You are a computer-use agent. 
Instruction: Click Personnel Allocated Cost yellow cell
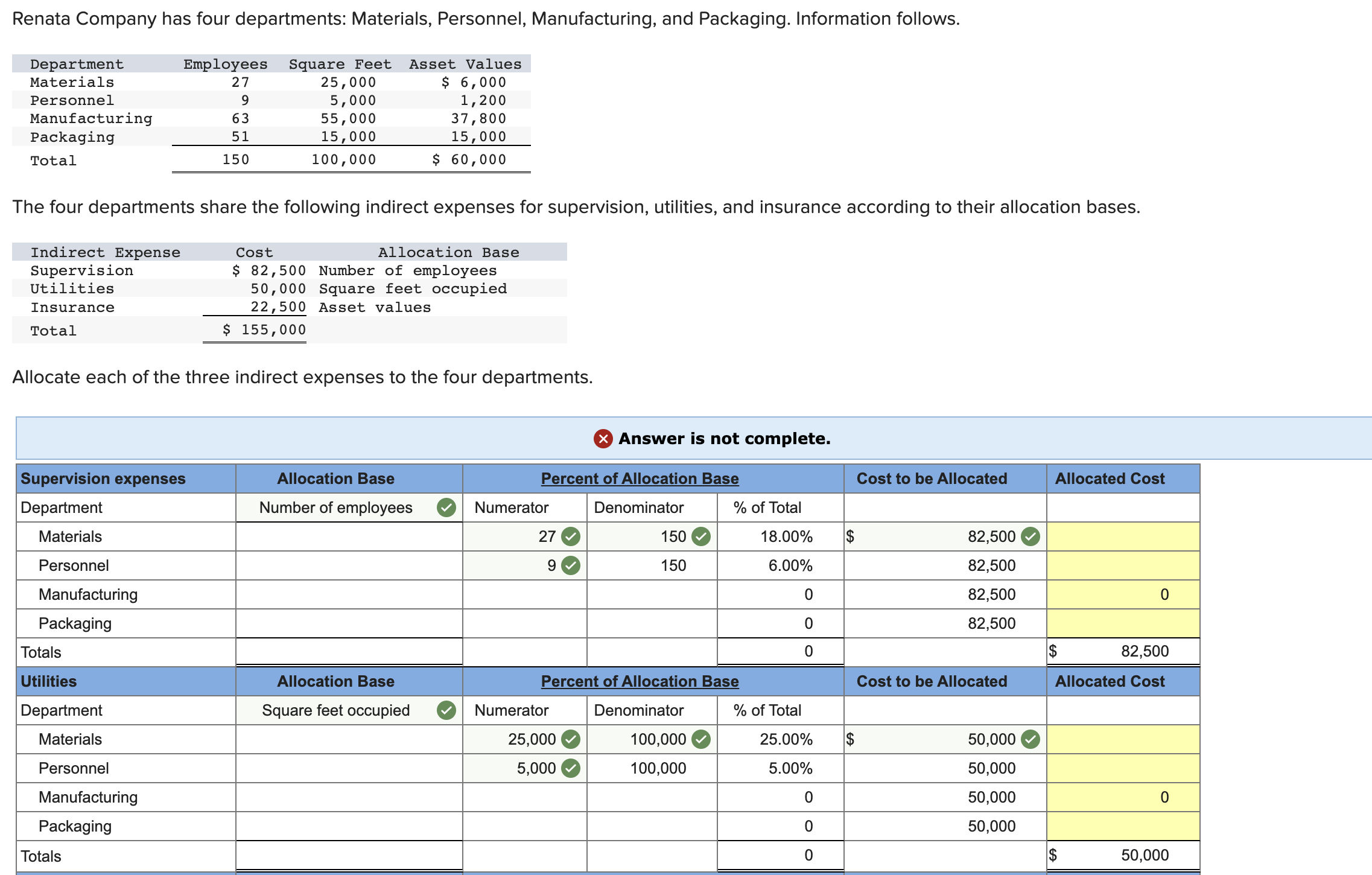1122,565
